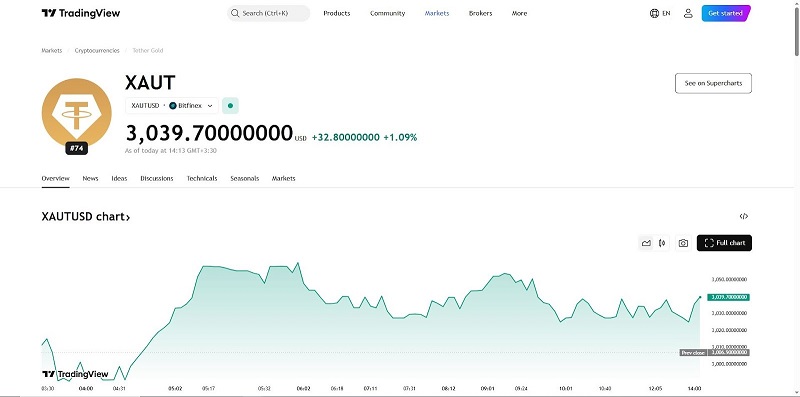Open the Products menu

[337, 13]
